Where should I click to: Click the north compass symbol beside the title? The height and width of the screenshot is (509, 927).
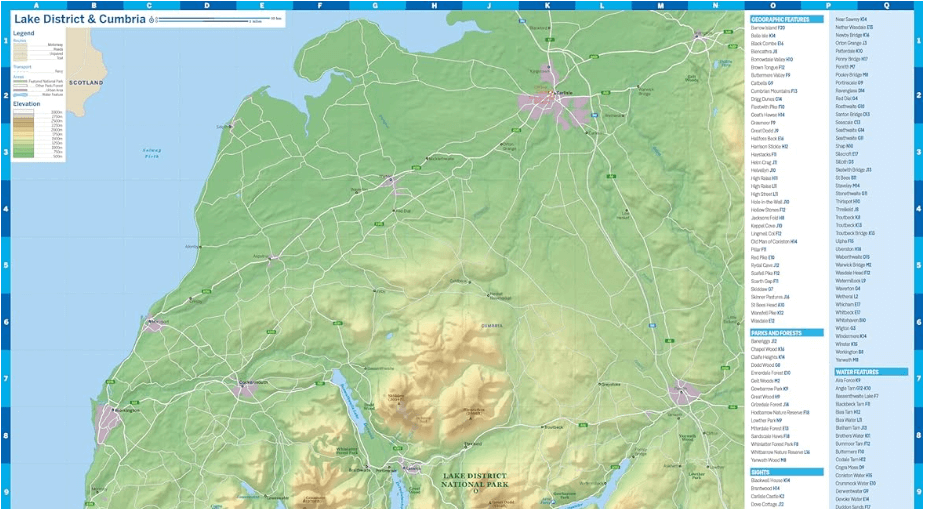pos(152,20)
